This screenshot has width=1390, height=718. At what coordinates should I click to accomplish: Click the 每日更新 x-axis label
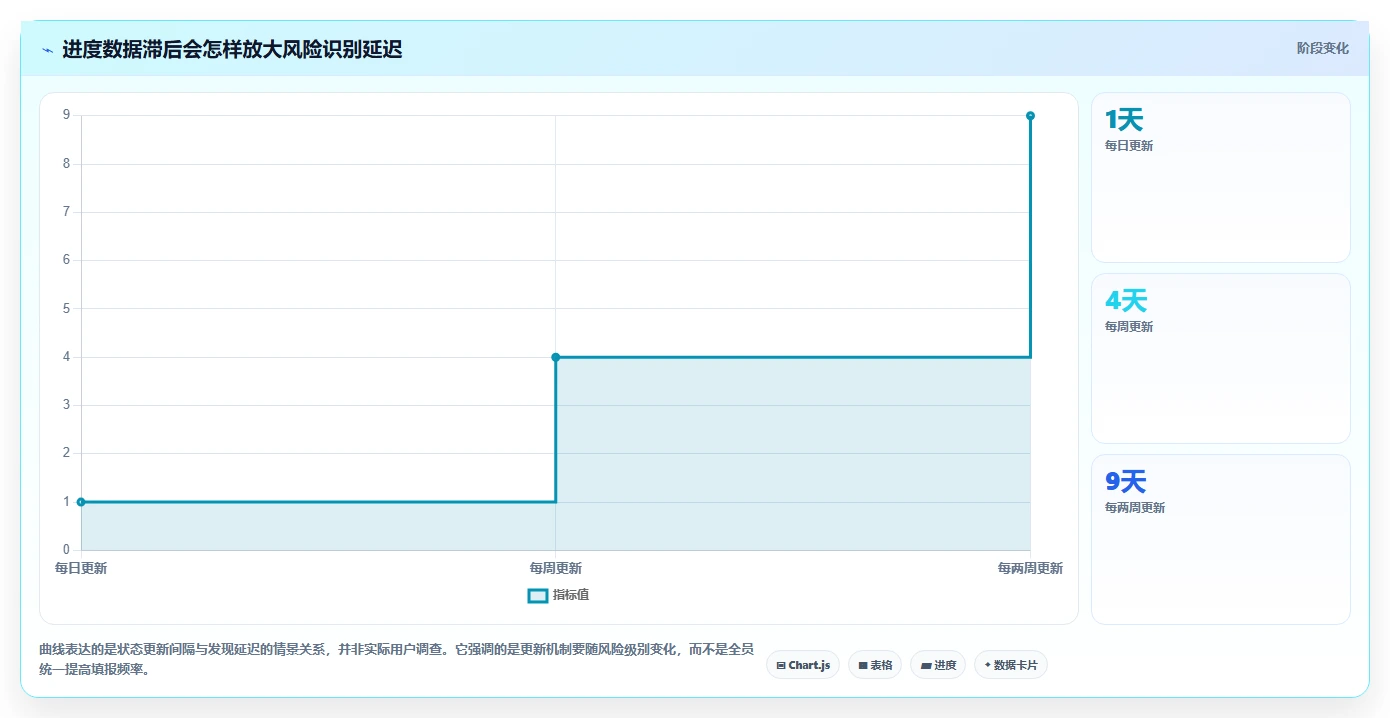pyautogui.click(x=81, y=568)
